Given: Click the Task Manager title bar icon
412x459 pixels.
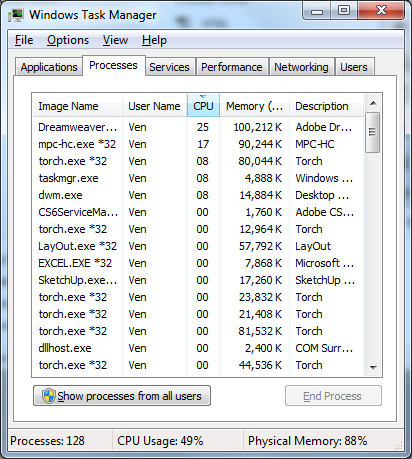Looking at the screenshot, I should click(16, 15).
